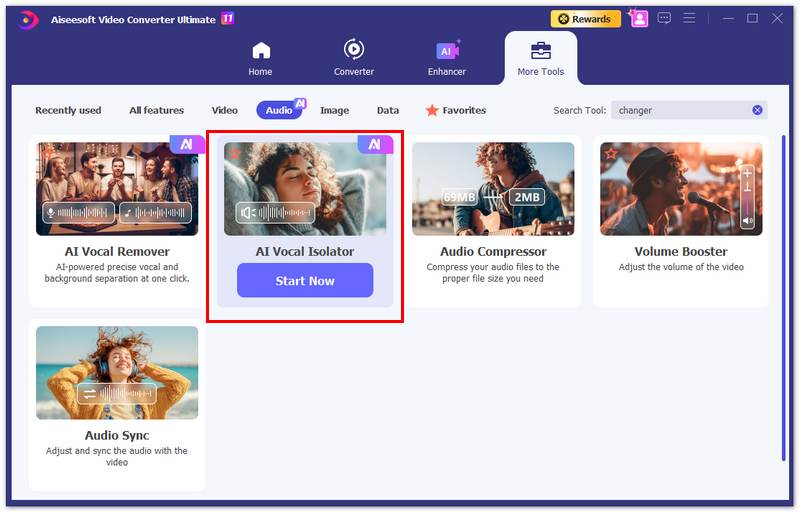This screenshot has height=513, width=800.
Task: Open the hamburger menu in title bar
Action: point(689,18)
